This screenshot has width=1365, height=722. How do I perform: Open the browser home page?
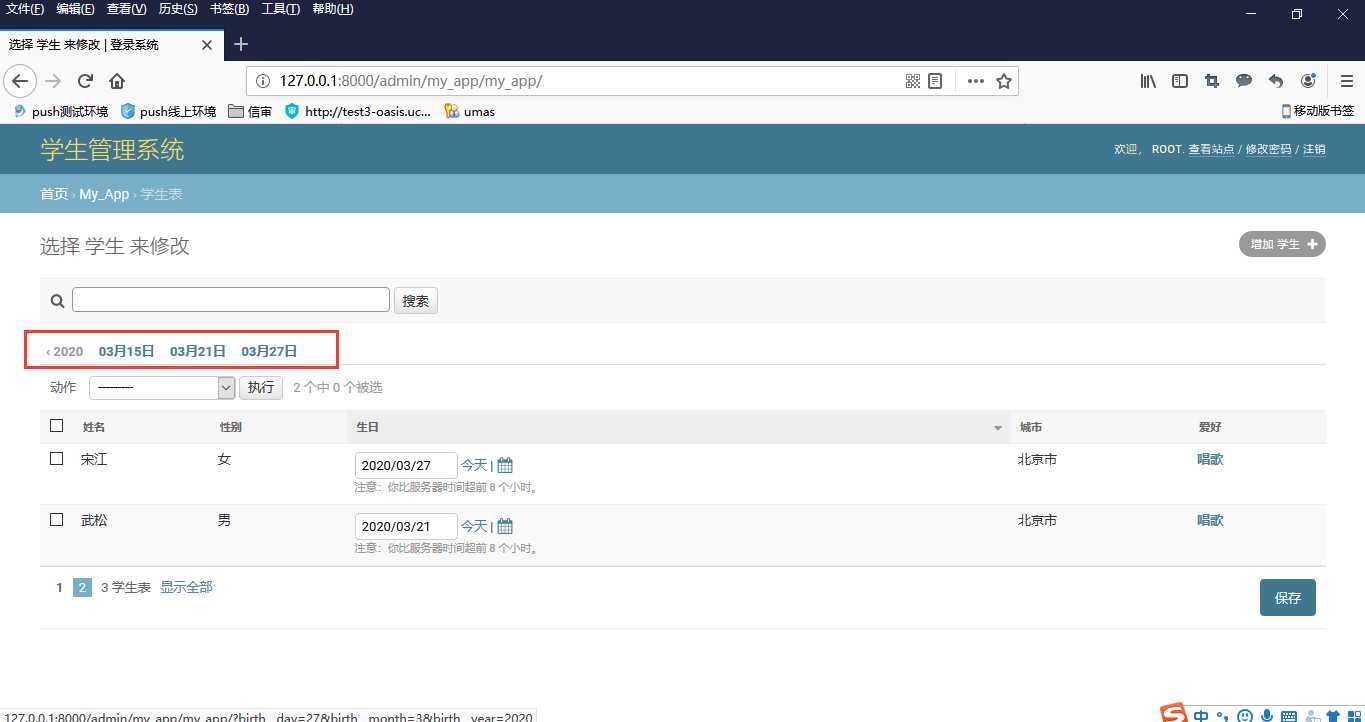117,81
